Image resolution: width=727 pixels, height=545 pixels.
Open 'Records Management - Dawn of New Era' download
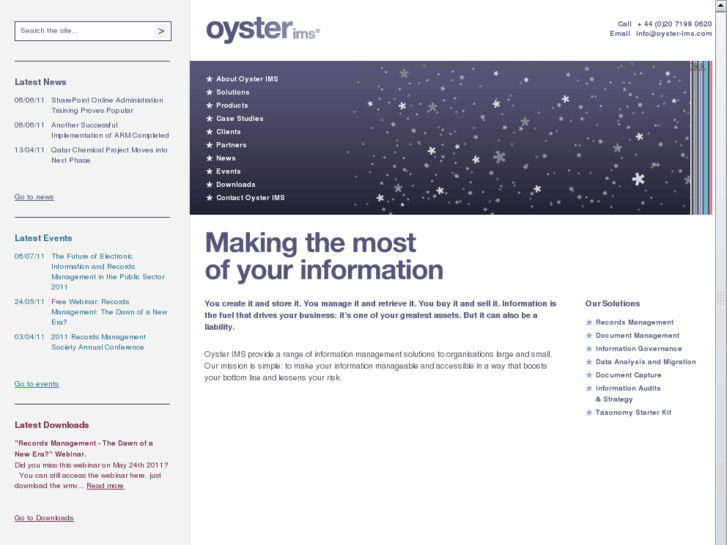tap(83, 449)
